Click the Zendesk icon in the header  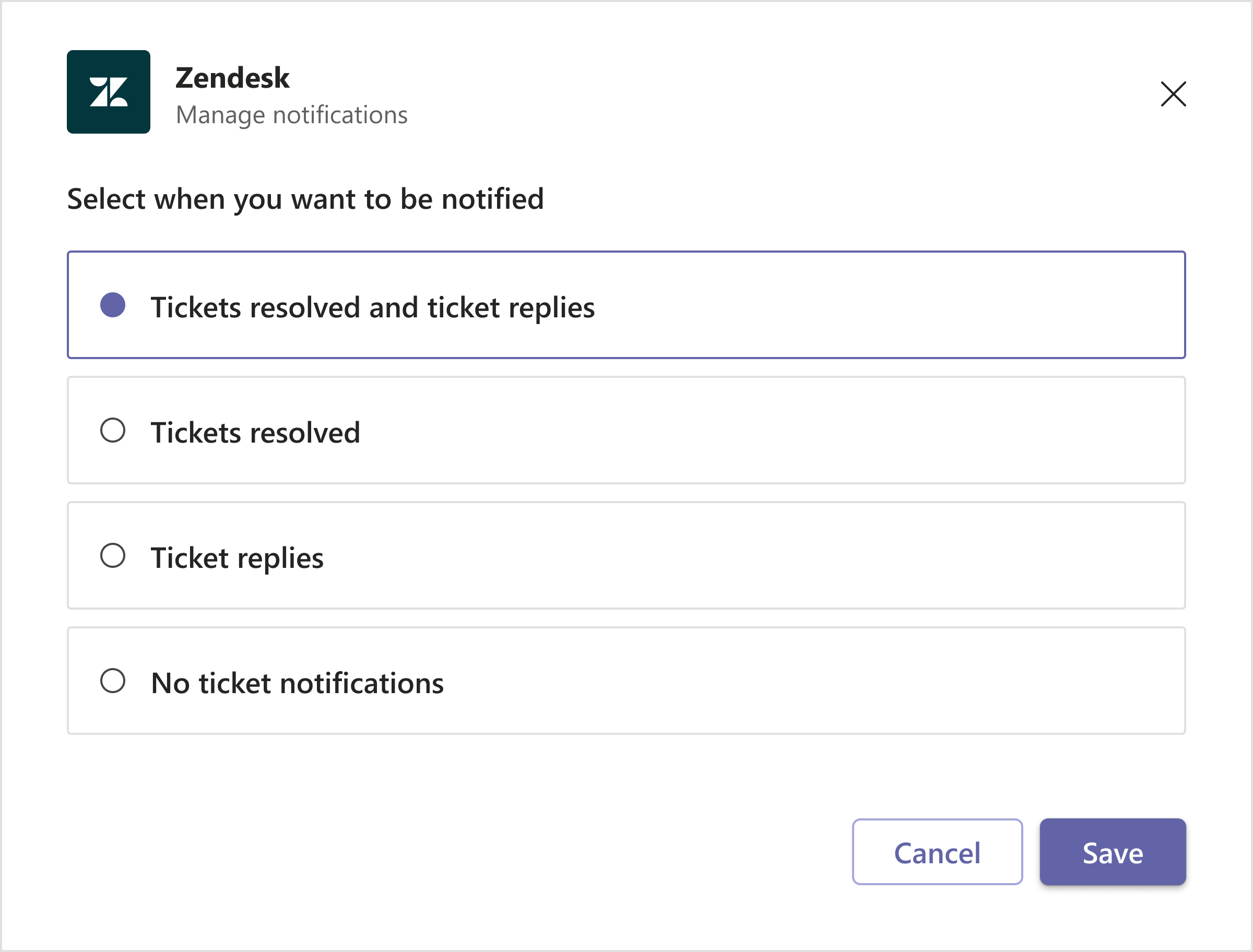pos(108,92)
